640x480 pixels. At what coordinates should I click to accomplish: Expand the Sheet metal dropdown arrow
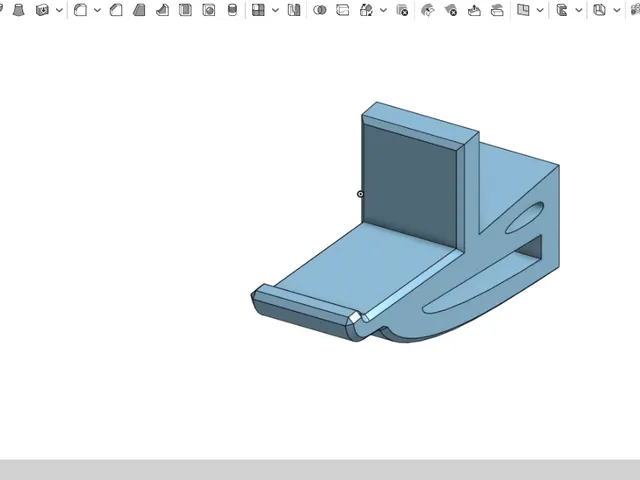617,10
